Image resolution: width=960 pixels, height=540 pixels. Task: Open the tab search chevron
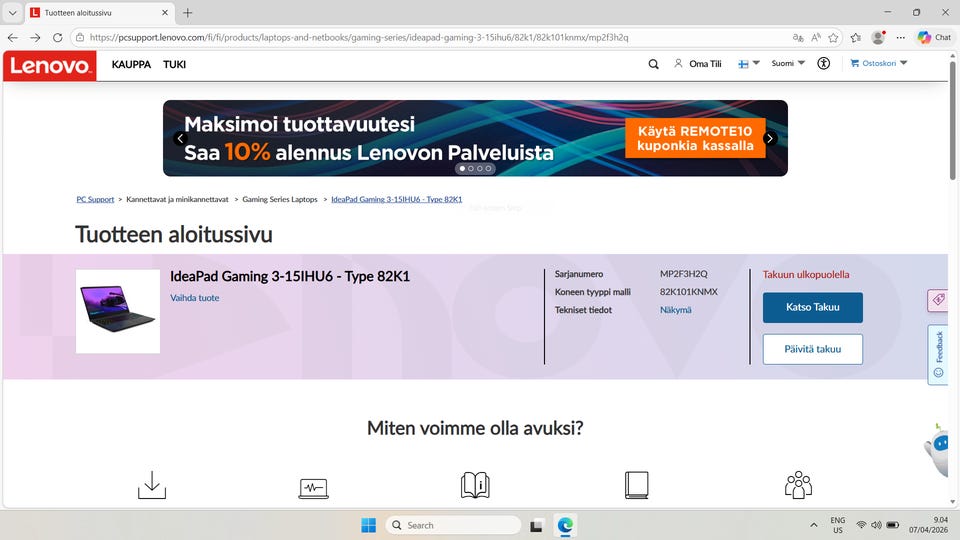(x=12, y=12)
